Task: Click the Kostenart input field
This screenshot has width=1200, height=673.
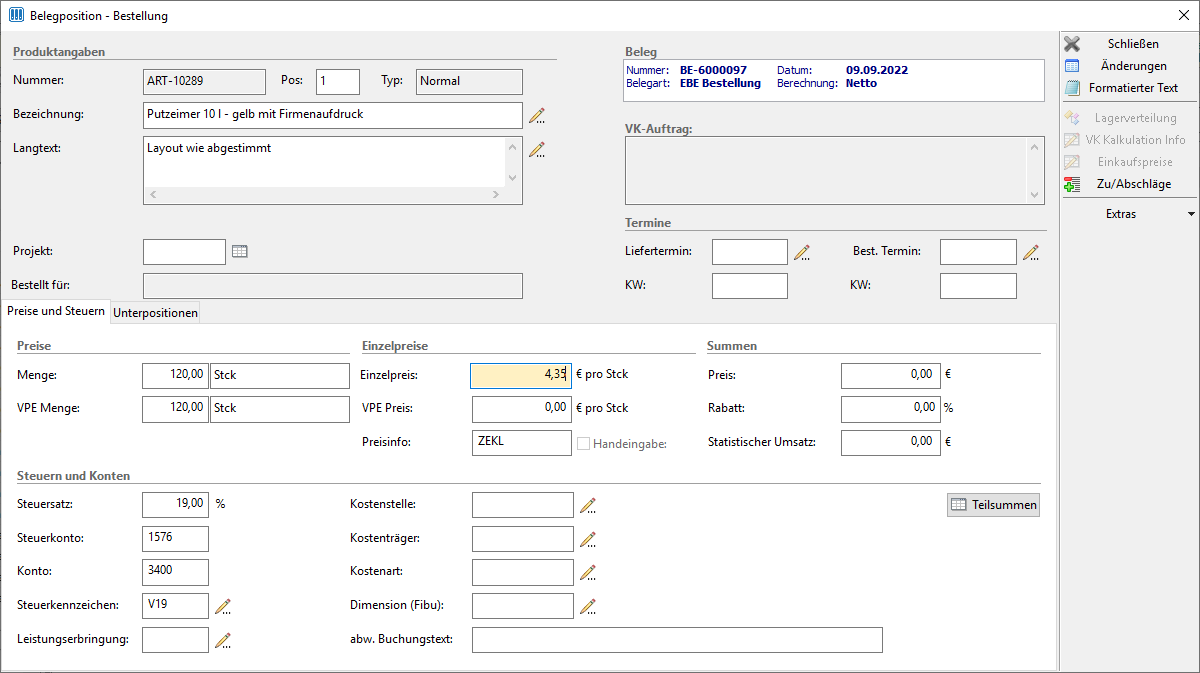Action: tap(522, 572)
